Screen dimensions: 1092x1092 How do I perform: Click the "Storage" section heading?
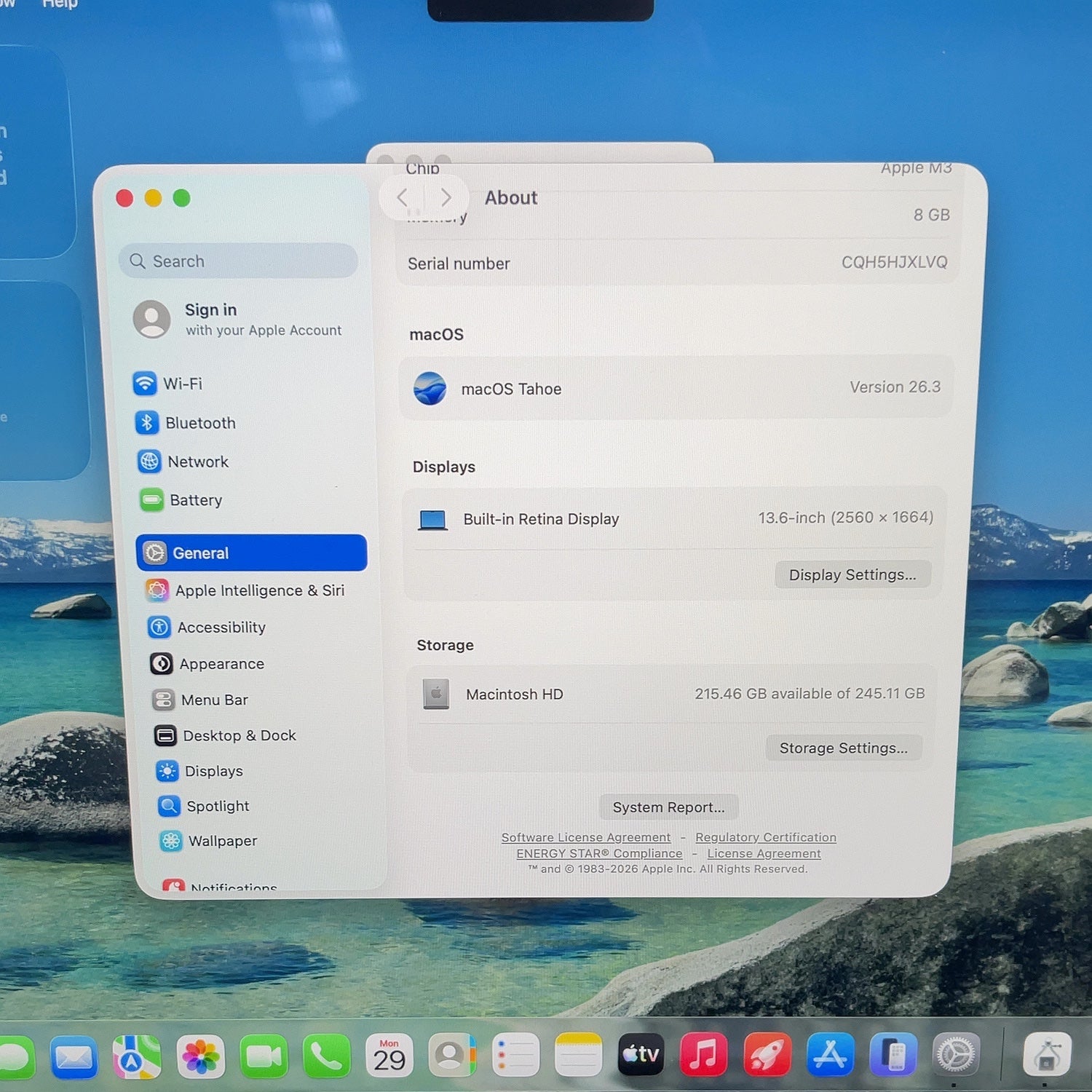pyautogui.click(x=445, y=645)
